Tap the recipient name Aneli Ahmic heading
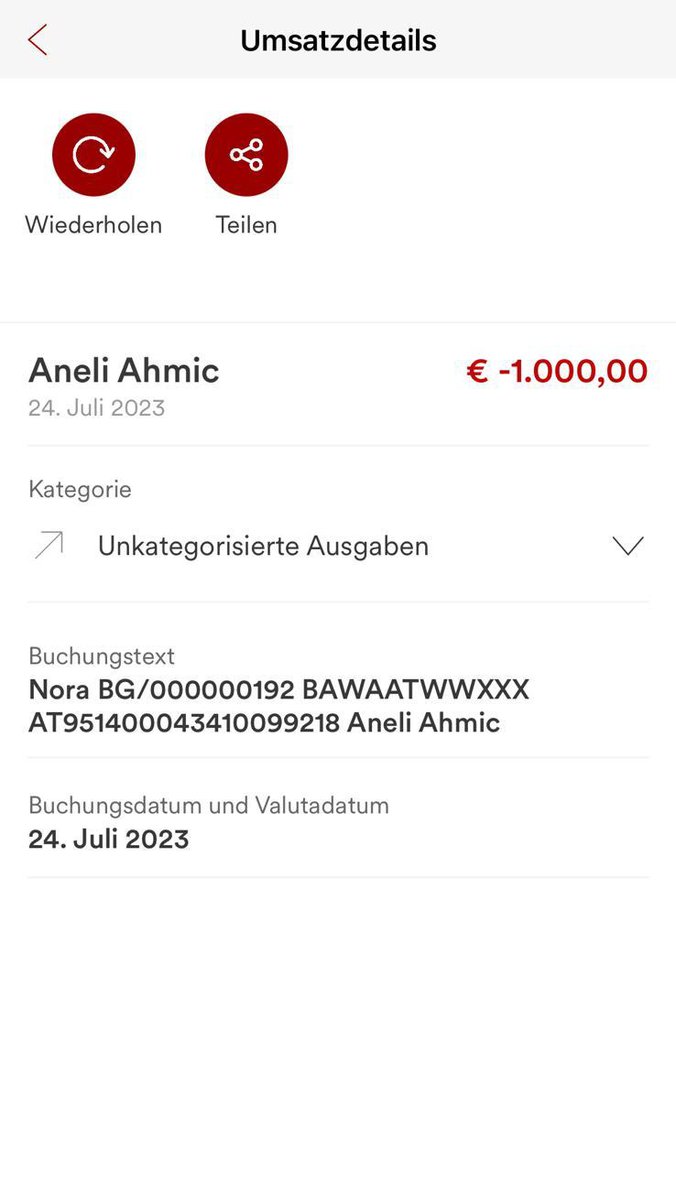 (124, 371)
